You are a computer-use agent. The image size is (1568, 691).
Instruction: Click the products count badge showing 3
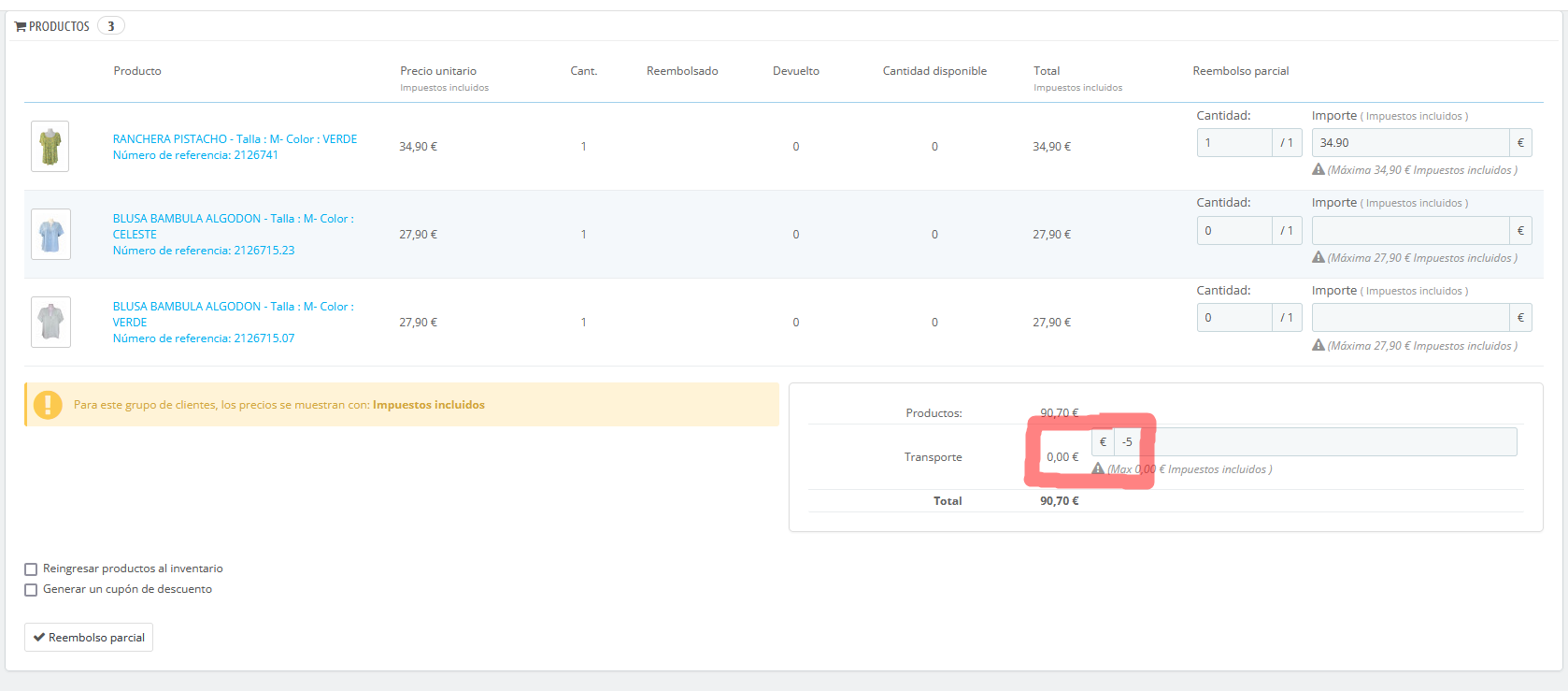[x=110, y=26]
